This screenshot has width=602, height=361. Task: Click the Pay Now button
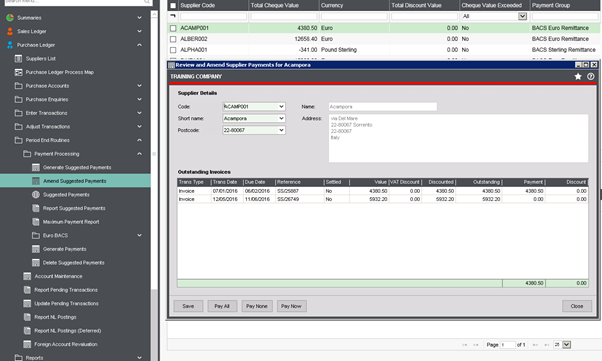[291, 306]
